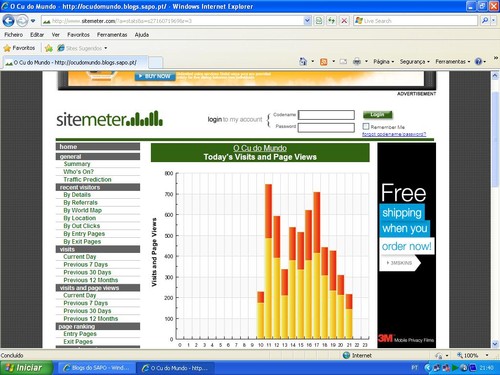Open the By World Map link

(x=83, y=210)
